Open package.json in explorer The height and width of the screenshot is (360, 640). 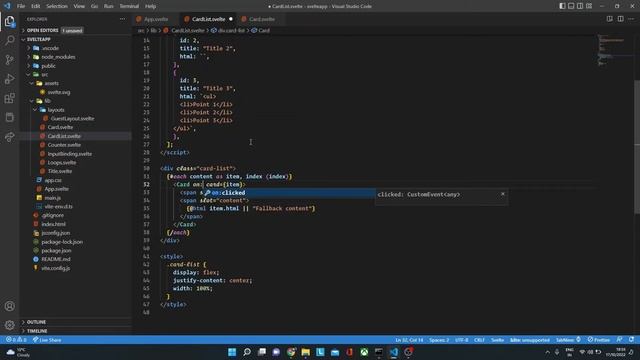(56, 251)
